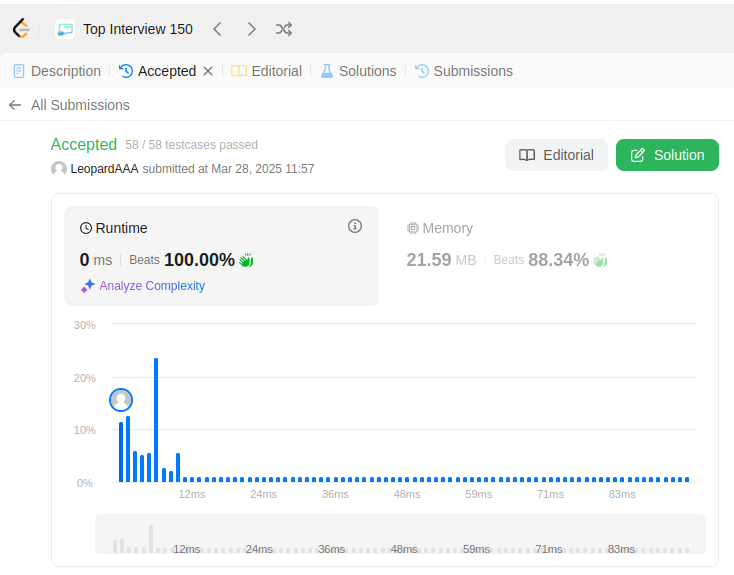Click the gray Editorial button

(x=556, y=155)
